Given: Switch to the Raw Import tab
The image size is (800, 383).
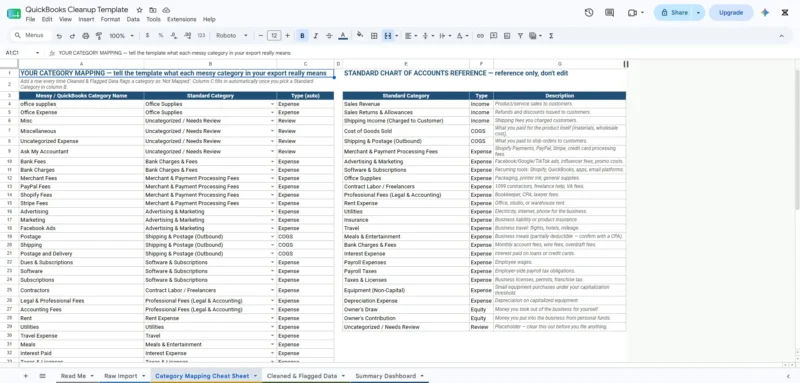Looking at the screenshot, I should click(121, 376).
